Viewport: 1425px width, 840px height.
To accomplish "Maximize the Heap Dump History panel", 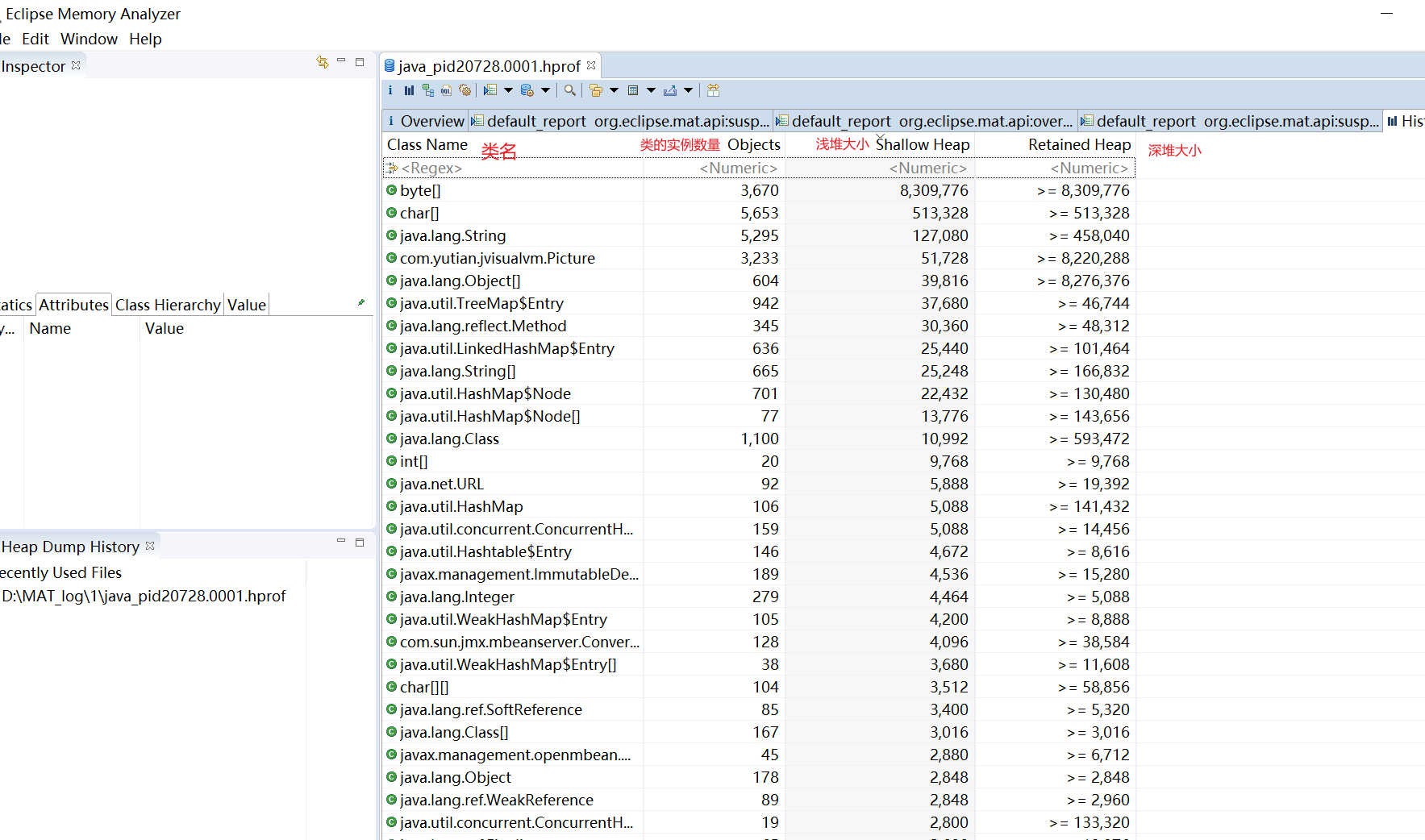I will coord(360,543).
